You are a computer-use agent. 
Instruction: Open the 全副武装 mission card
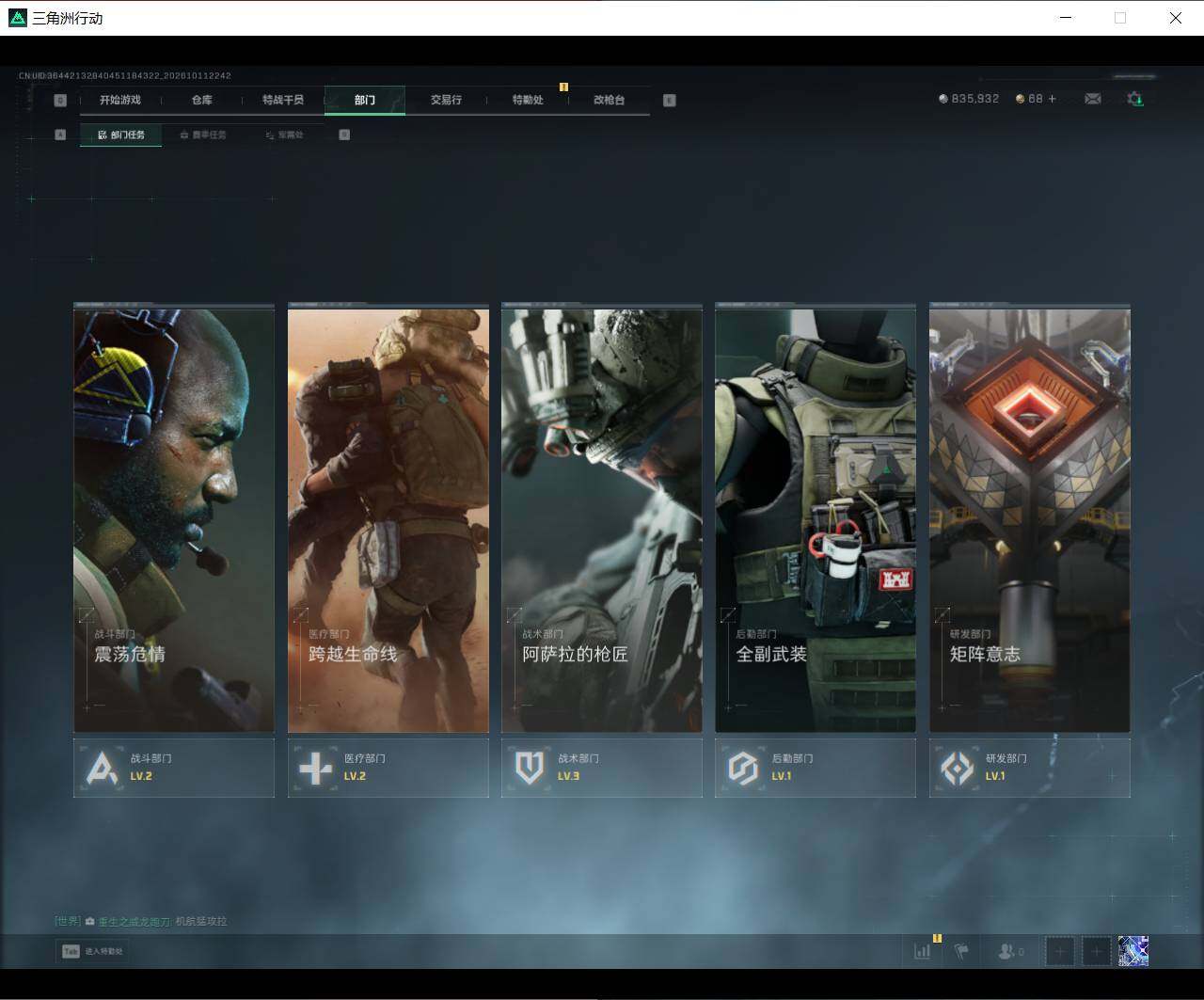[x=816, y=518]
